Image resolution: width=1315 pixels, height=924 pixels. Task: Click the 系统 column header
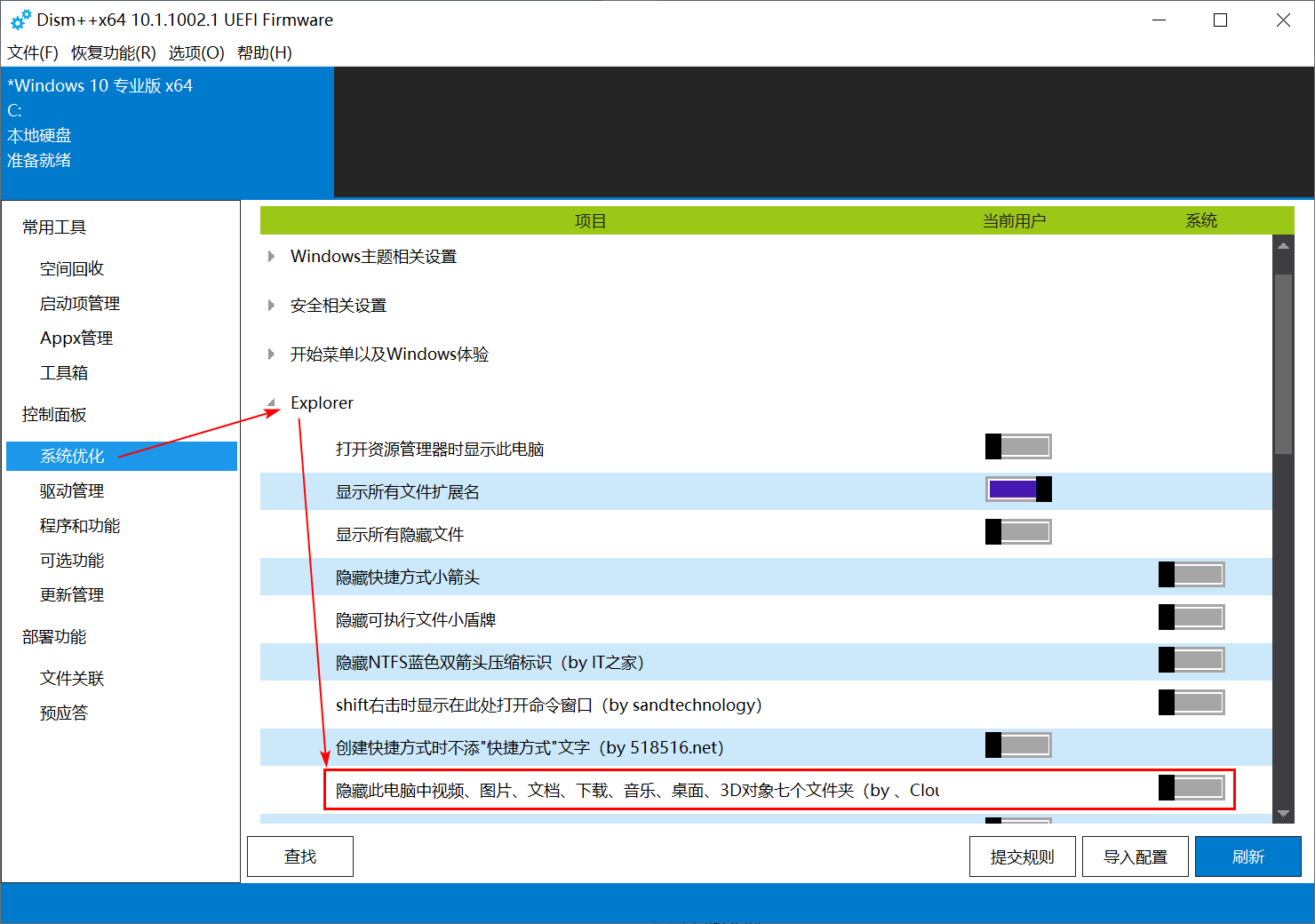(1201, 220)
